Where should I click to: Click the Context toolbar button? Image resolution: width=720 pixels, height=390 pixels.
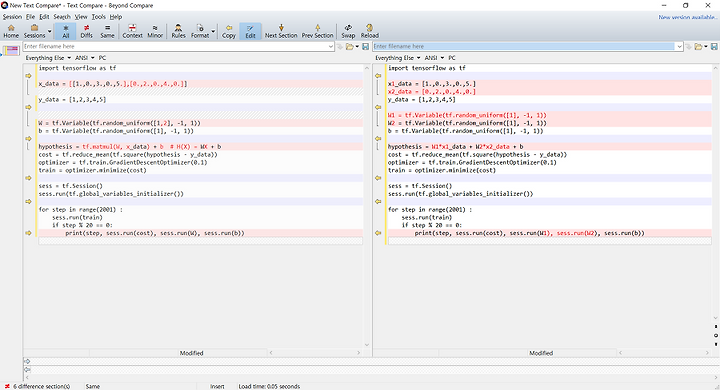click(x=132, y=31)
